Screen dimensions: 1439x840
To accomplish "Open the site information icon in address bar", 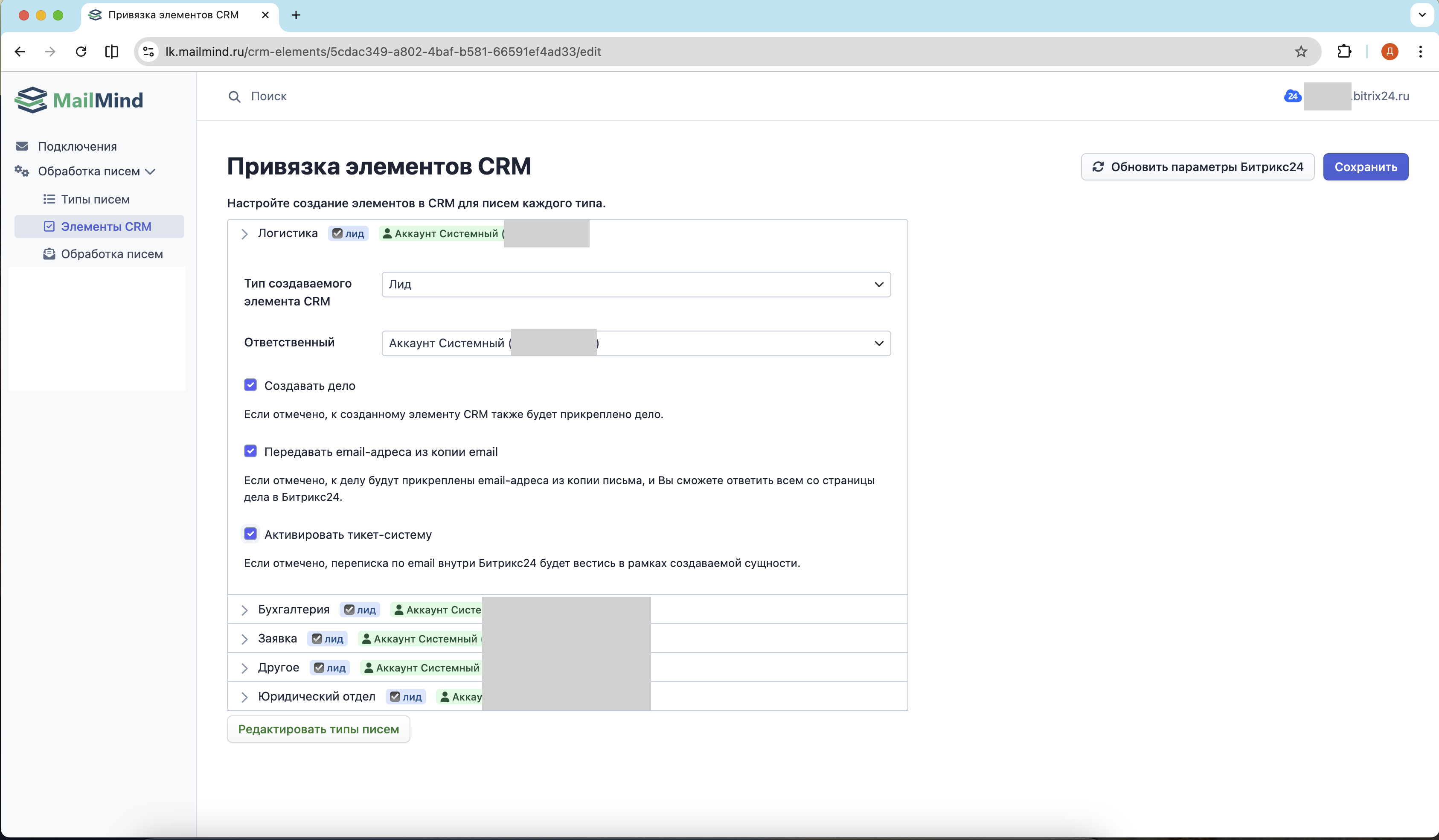I will coord(148,51).
